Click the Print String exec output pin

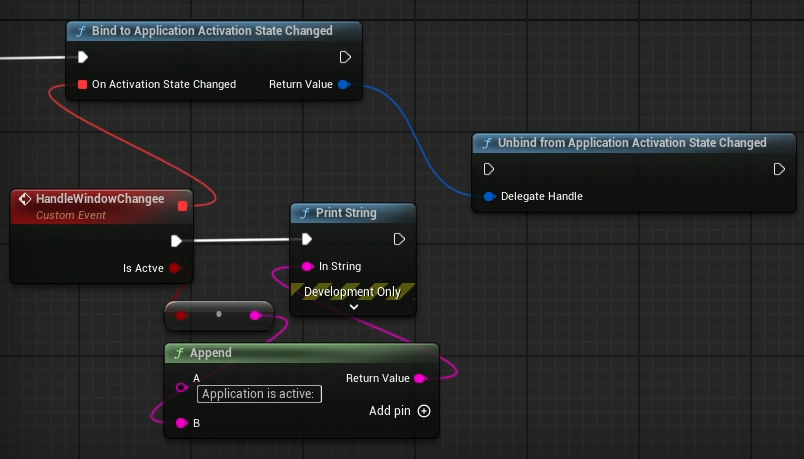pyautogui.click(x=399, y=239)
